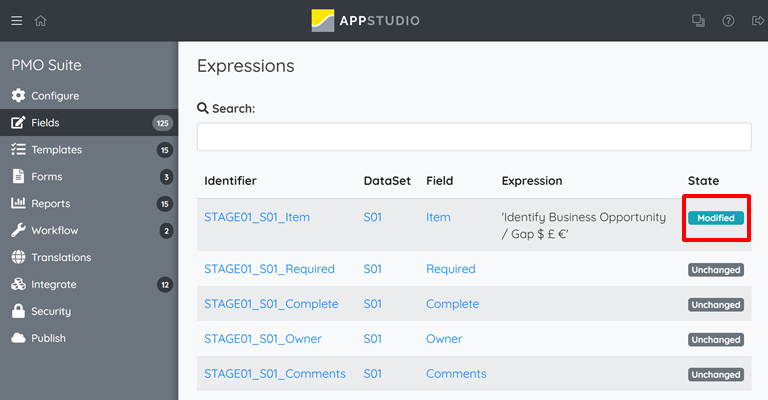
Task: Open the Comments field link
Action: pyautogui.click(x=456, y=374)
